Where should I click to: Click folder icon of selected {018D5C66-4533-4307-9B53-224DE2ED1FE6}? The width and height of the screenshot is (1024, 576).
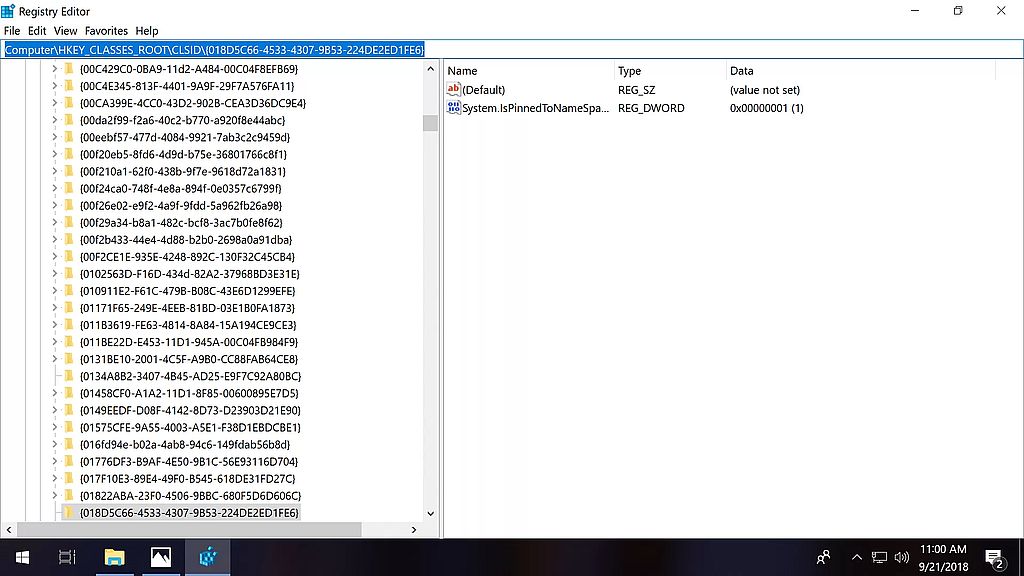pos(69,513)
